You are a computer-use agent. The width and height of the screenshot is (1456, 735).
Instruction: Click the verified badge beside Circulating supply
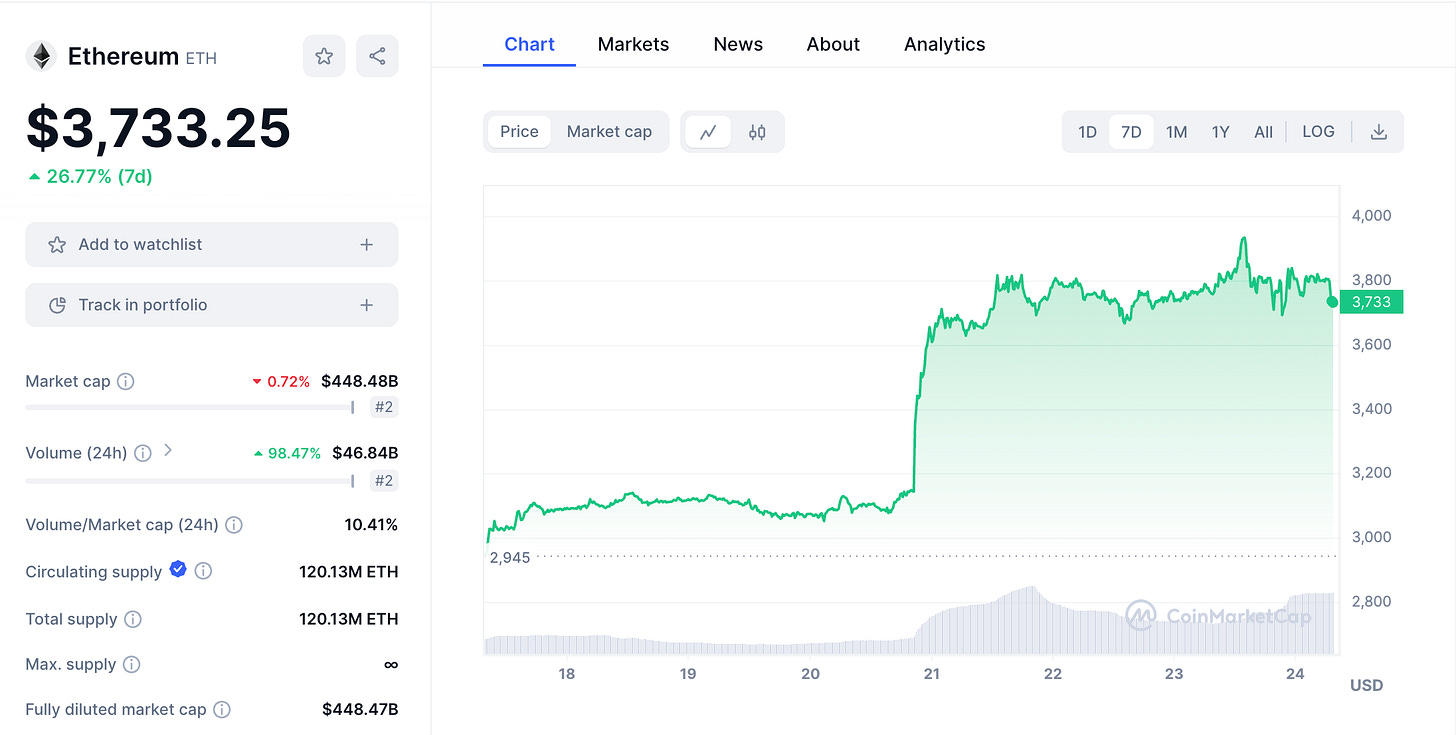point(178,570)
